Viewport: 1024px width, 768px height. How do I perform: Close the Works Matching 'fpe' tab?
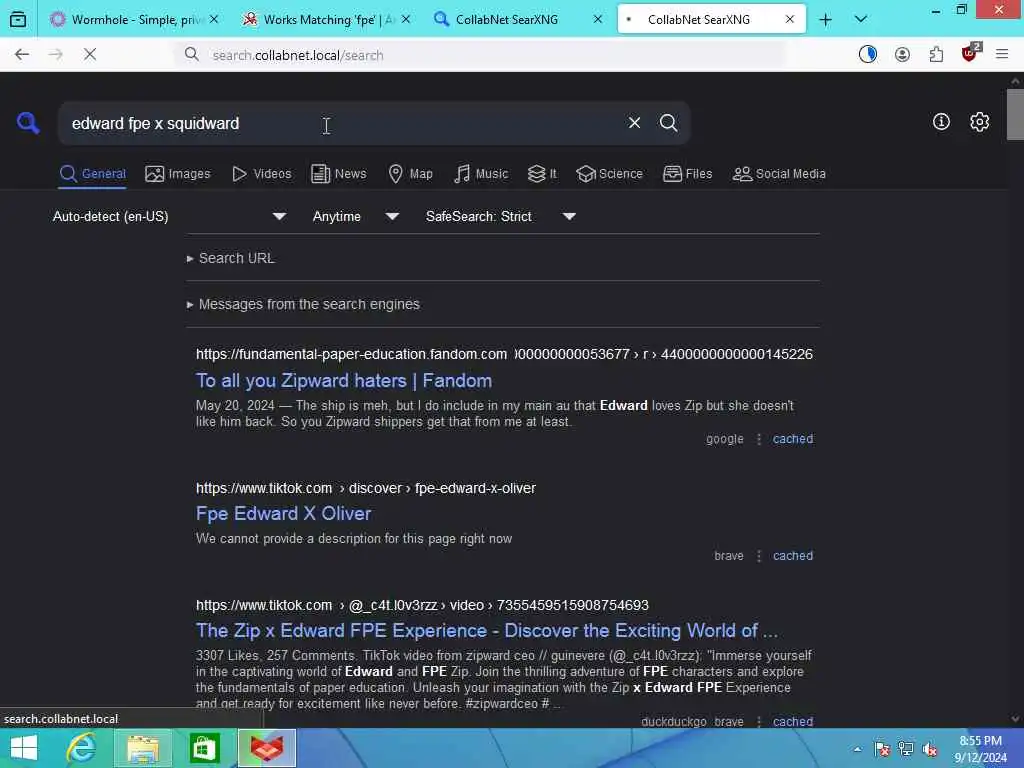point(406,20)
